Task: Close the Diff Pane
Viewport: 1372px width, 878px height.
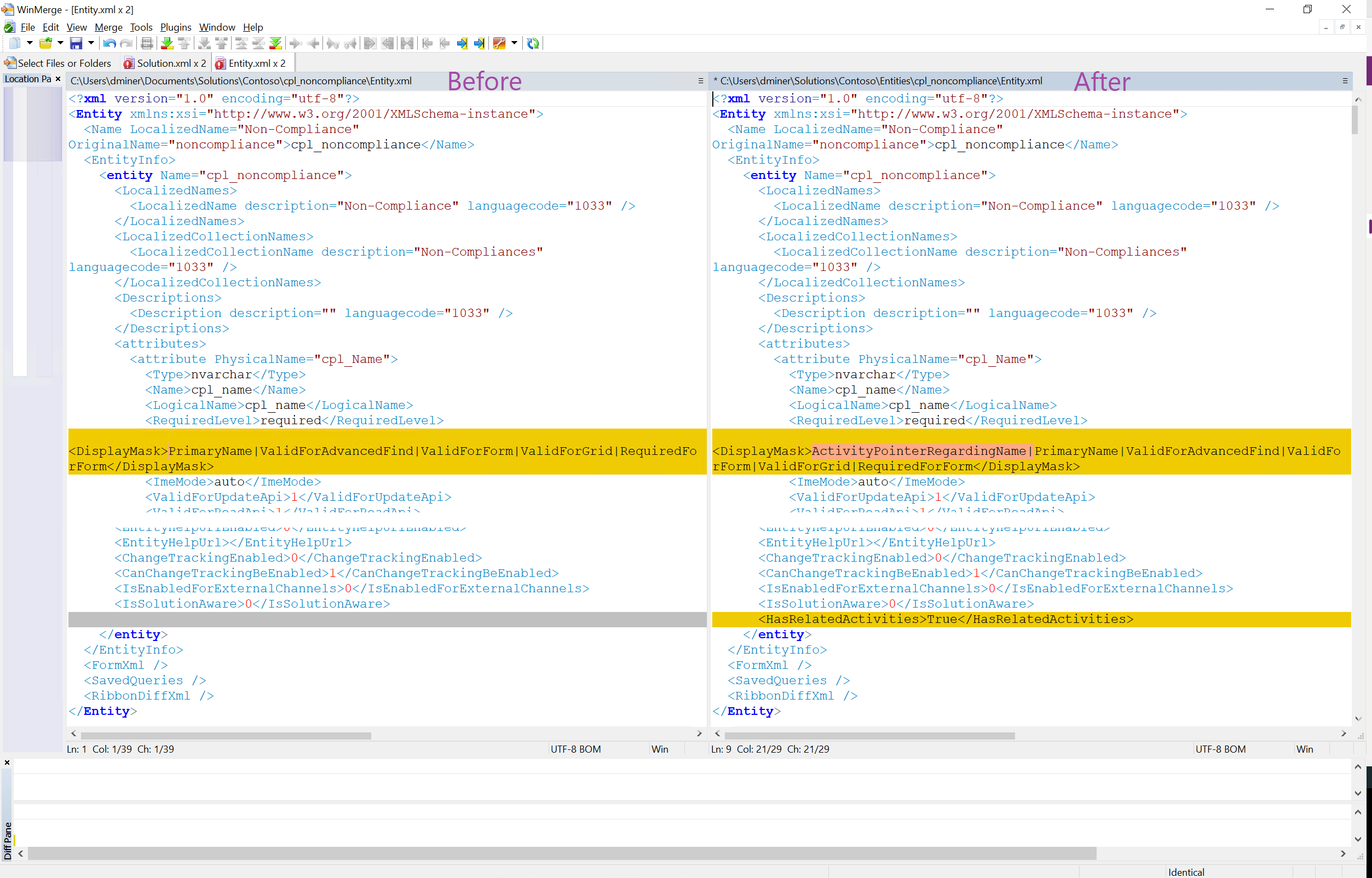Action: coord(7,763)
